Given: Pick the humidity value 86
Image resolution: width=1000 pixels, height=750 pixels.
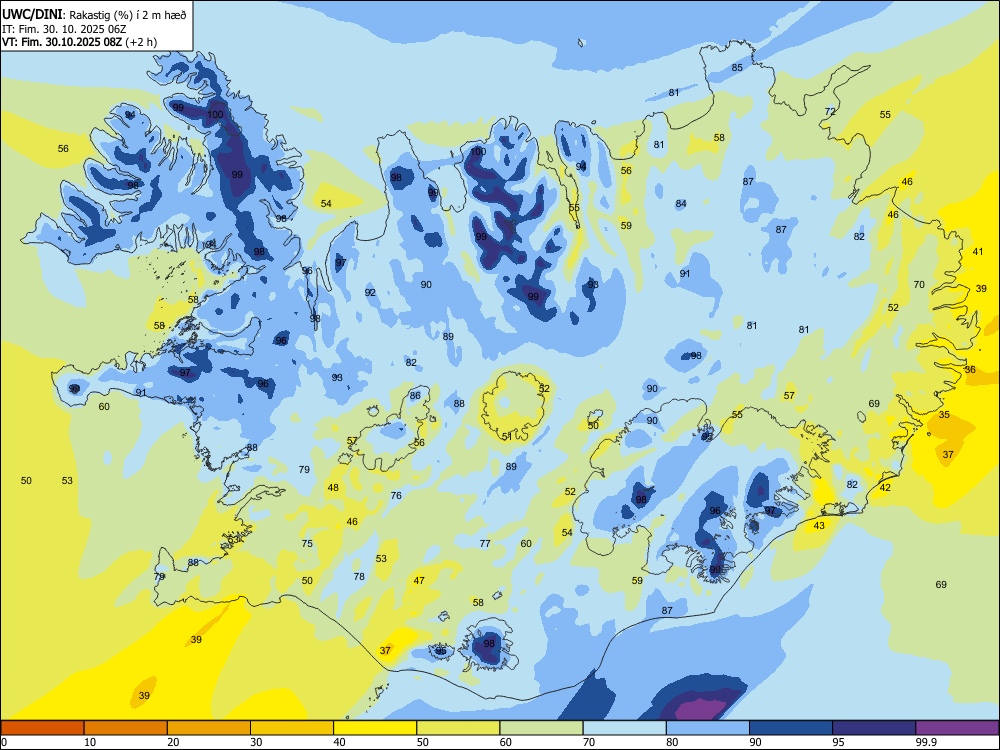Looking at the screenshot, I should 415,395.
